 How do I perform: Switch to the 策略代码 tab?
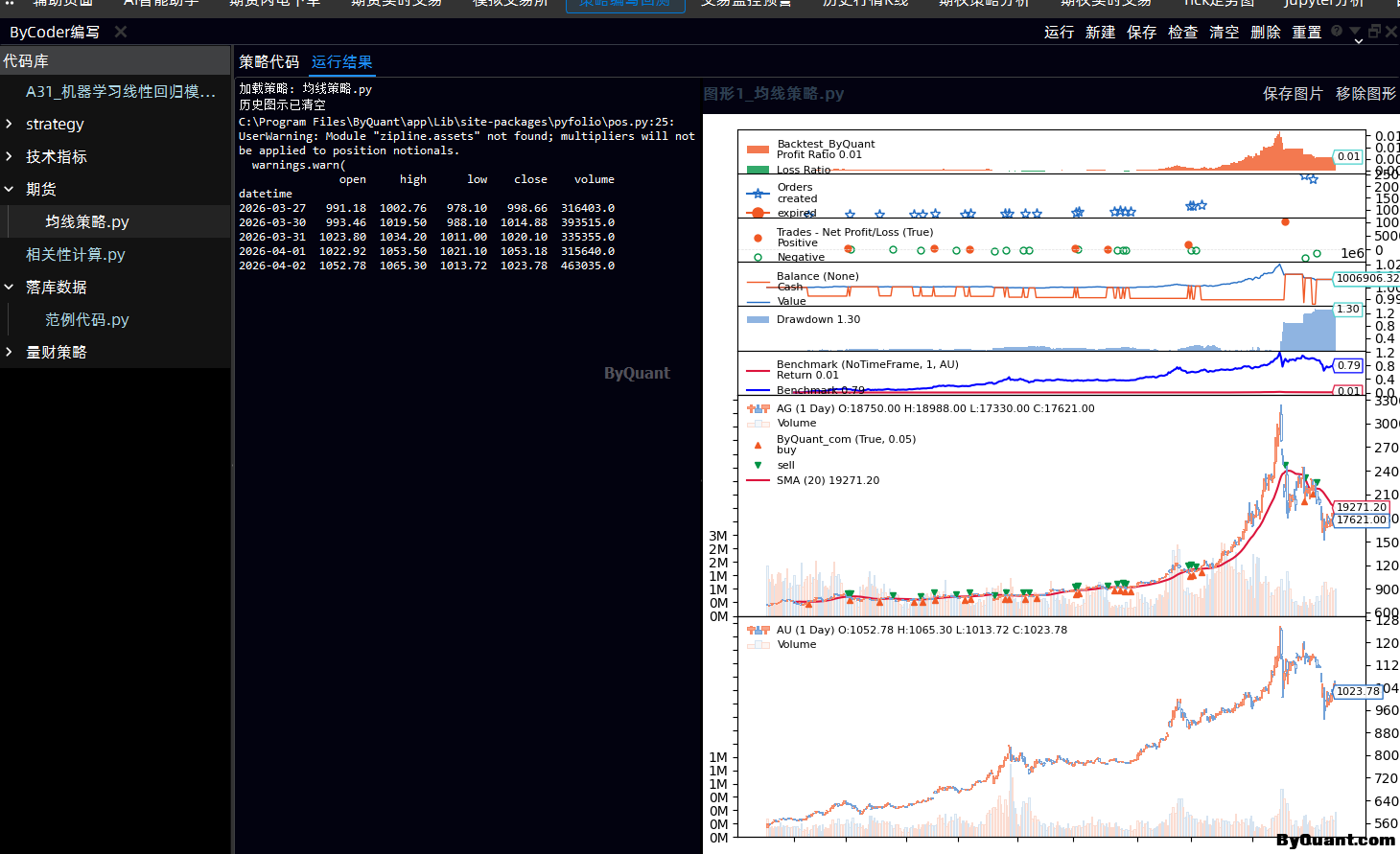(x=268, y=62)
